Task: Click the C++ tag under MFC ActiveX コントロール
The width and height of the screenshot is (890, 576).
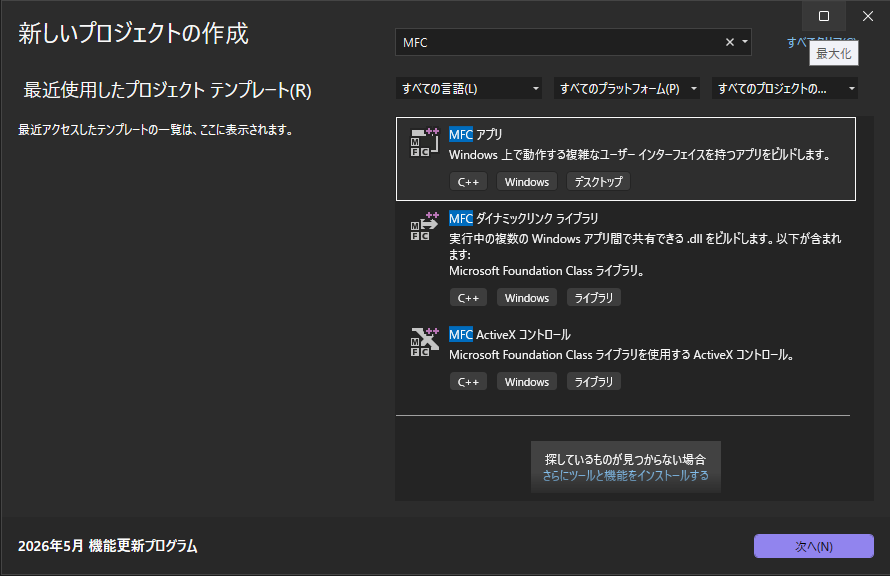Action: pos(468,381)
